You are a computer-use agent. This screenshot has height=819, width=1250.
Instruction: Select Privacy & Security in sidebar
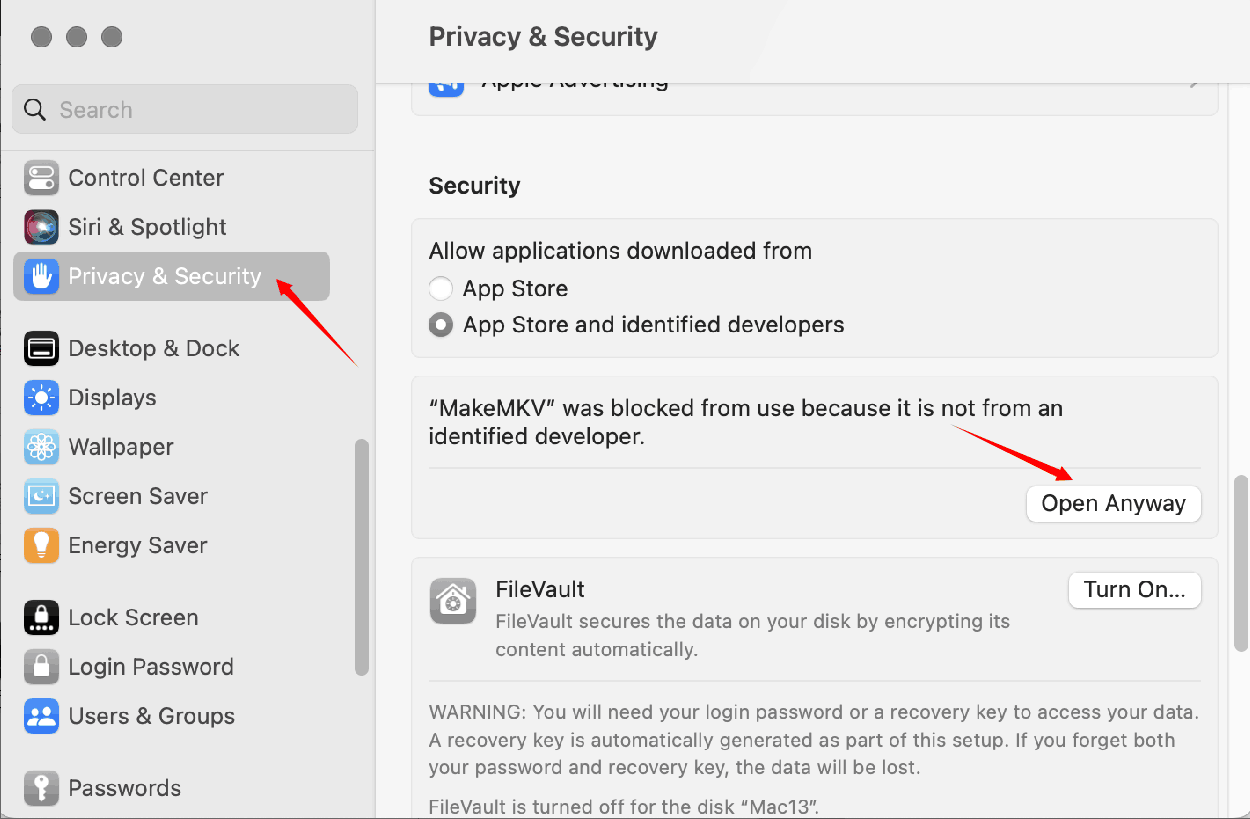click(165, 276)
